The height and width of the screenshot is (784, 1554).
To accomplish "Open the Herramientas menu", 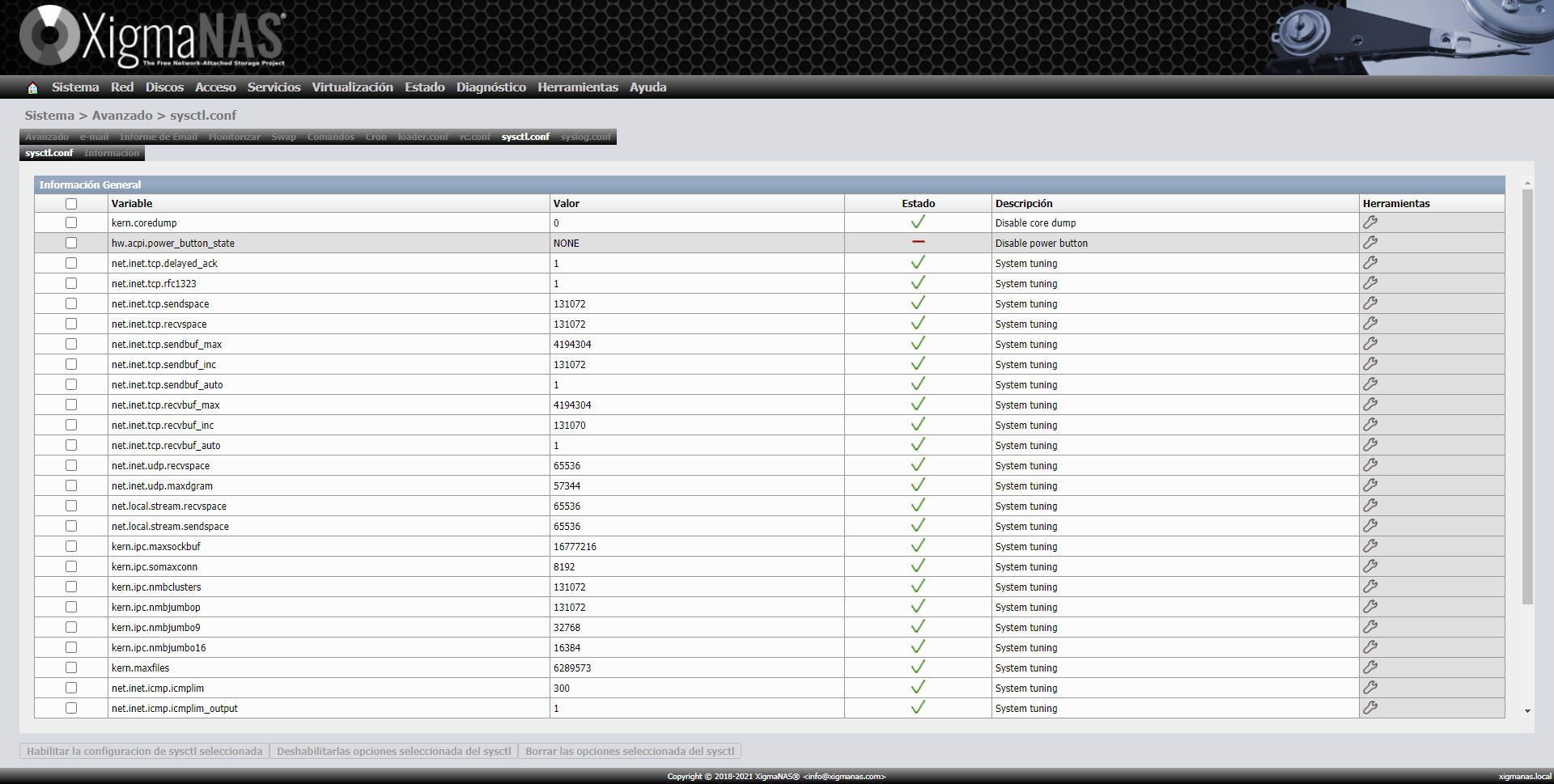I will 578,87.
